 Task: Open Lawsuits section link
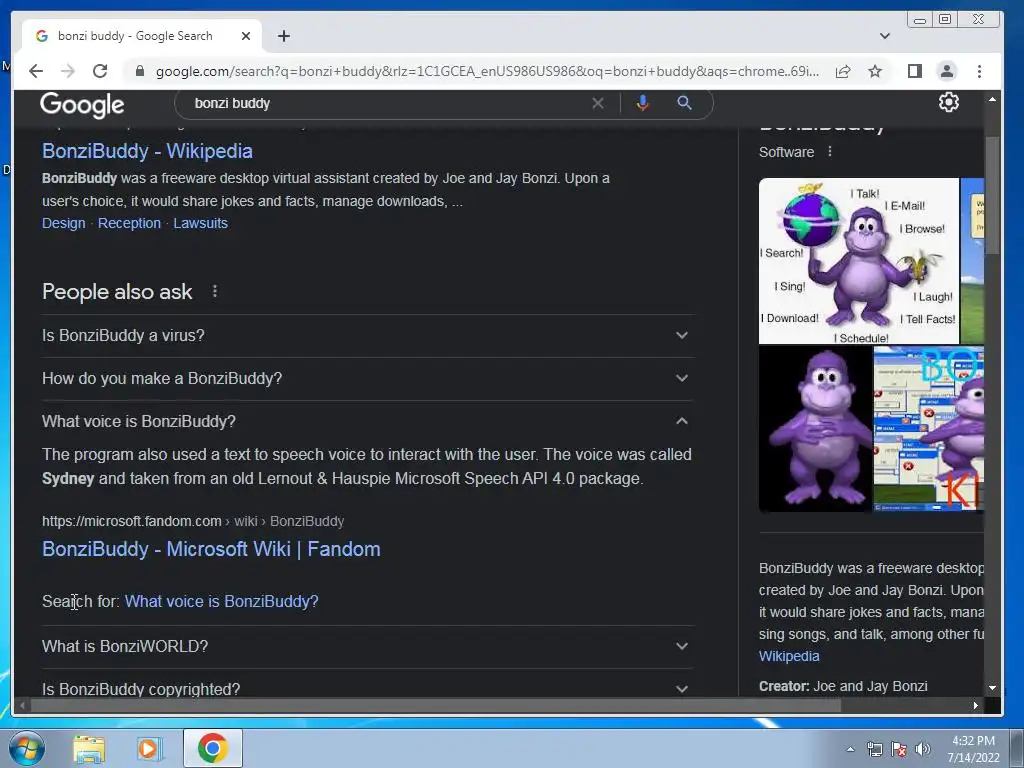click(x=200, y=223)
